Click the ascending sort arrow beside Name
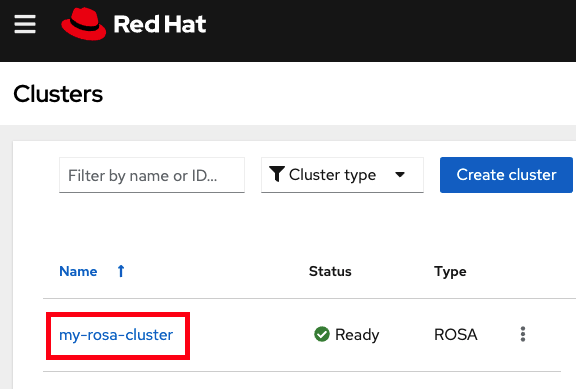The image size is (576, 389). tap(121, 271)
